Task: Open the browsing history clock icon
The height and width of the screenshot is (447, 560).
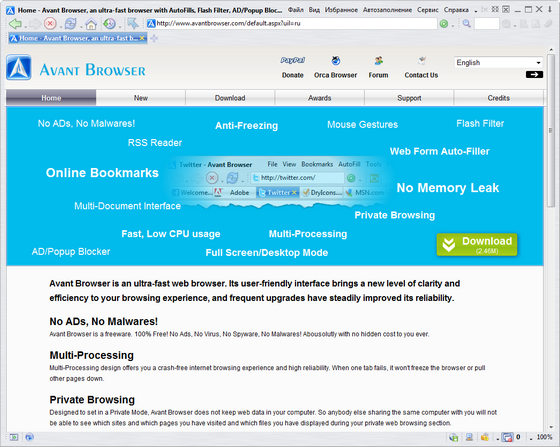Action: pos(109,24)
